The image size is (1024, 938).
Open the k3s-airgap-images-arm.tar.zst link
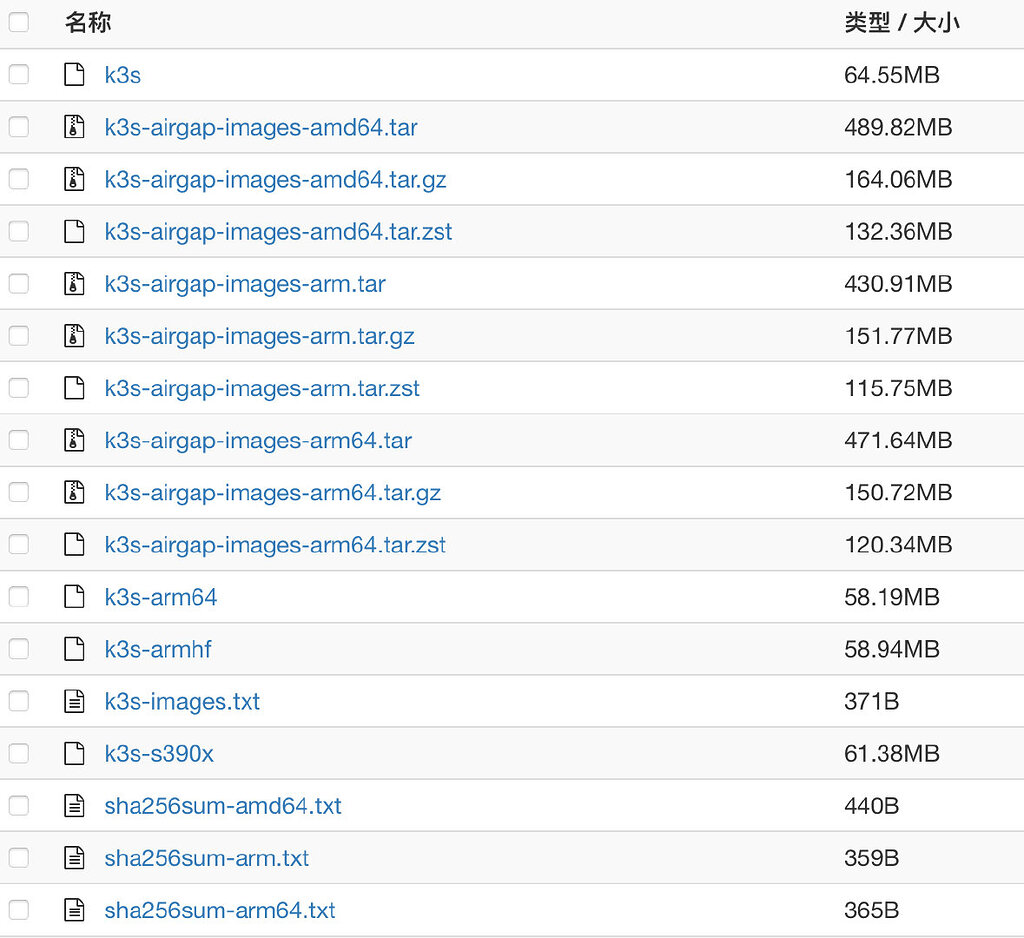pyautogui.click(x=262, y=388)
